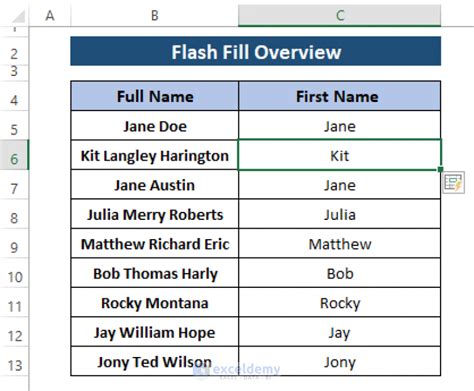This screenshot has height=391, width=474.
Task: Click first name cell Julia
Action: click(x=339, y=214)
